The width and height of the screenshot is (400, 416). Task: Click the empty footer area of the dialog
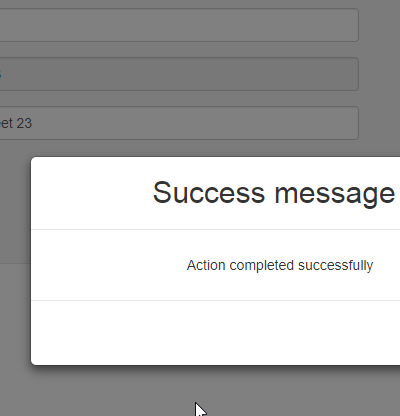[x=216, y=332]
